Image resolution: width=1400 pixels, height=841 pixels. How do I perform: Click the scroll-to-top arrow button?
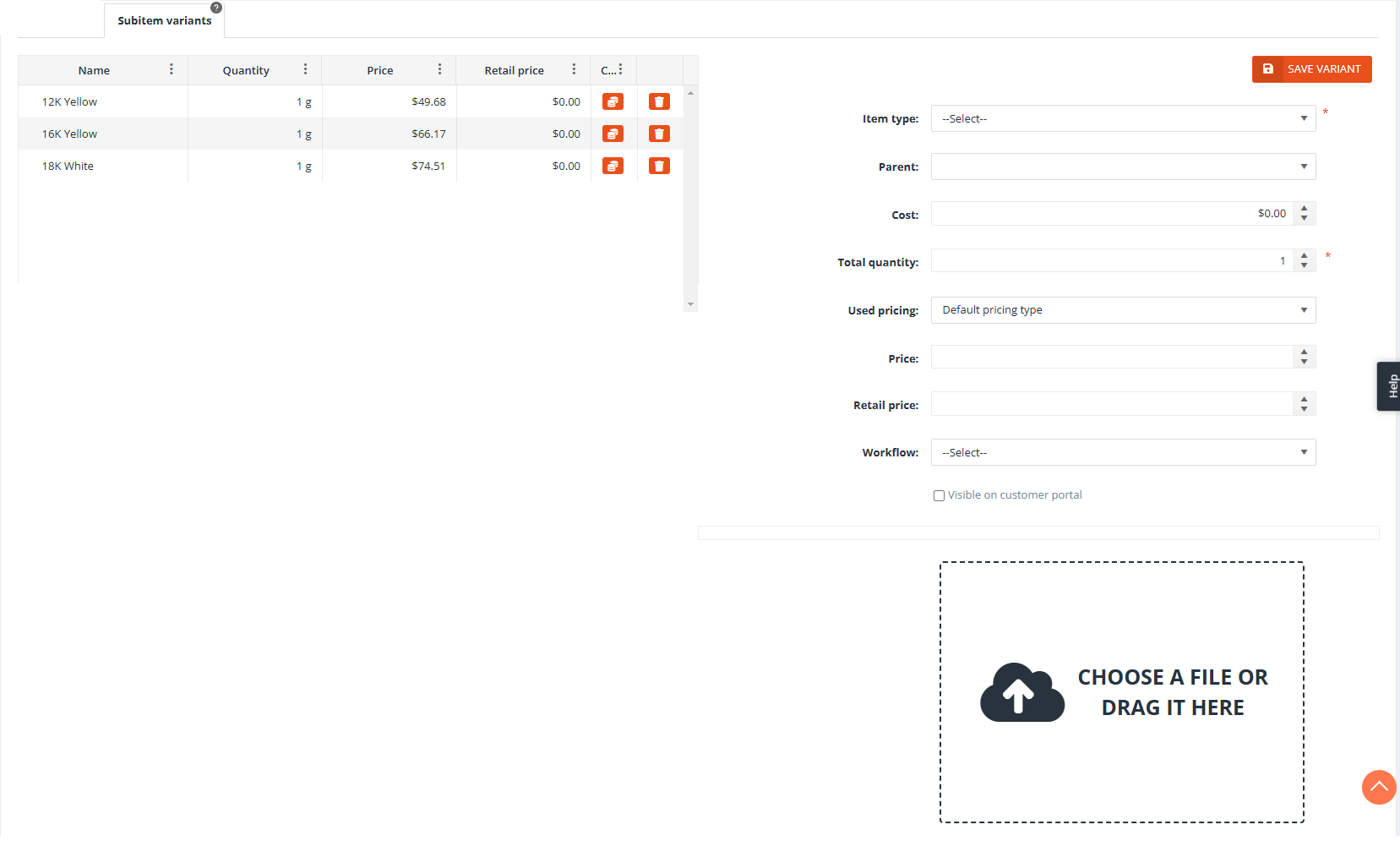click(1378, 787)
